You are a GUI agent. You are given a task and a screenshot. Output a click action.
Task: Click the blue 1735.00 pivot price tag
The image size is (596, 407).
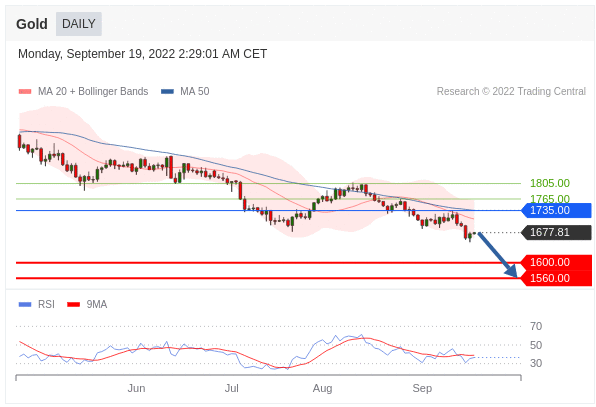[556, 210]
